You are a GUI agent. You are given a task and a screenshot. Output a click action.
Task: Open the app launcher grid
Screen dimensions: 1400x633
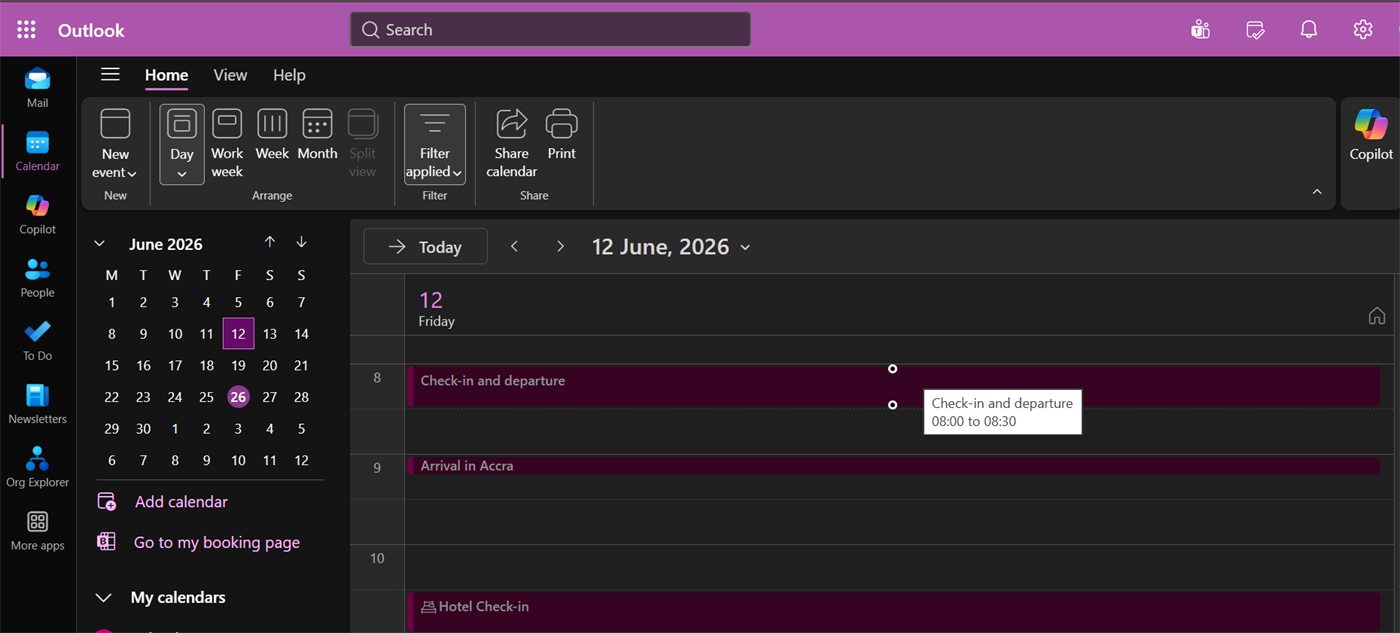27,30
